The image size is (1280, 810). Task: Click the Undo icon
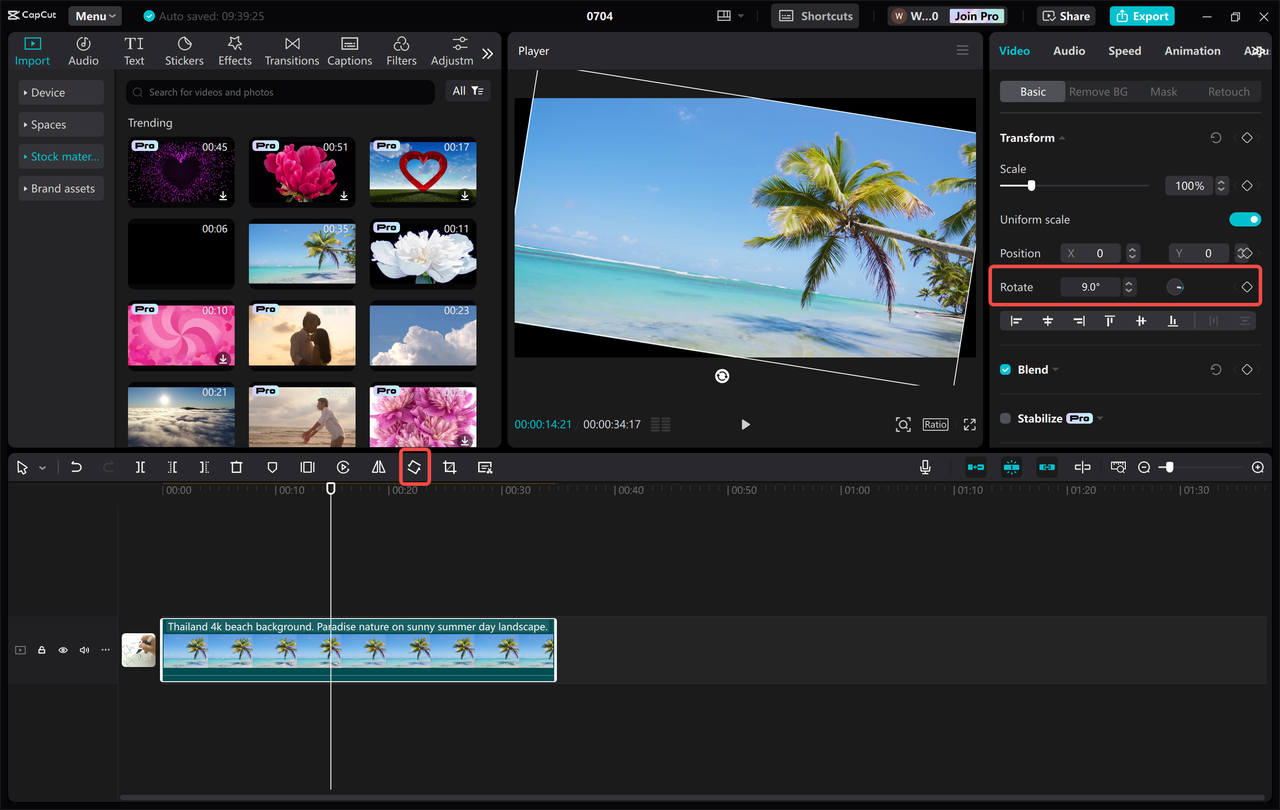pyautogui.click(x=76, y=466)
